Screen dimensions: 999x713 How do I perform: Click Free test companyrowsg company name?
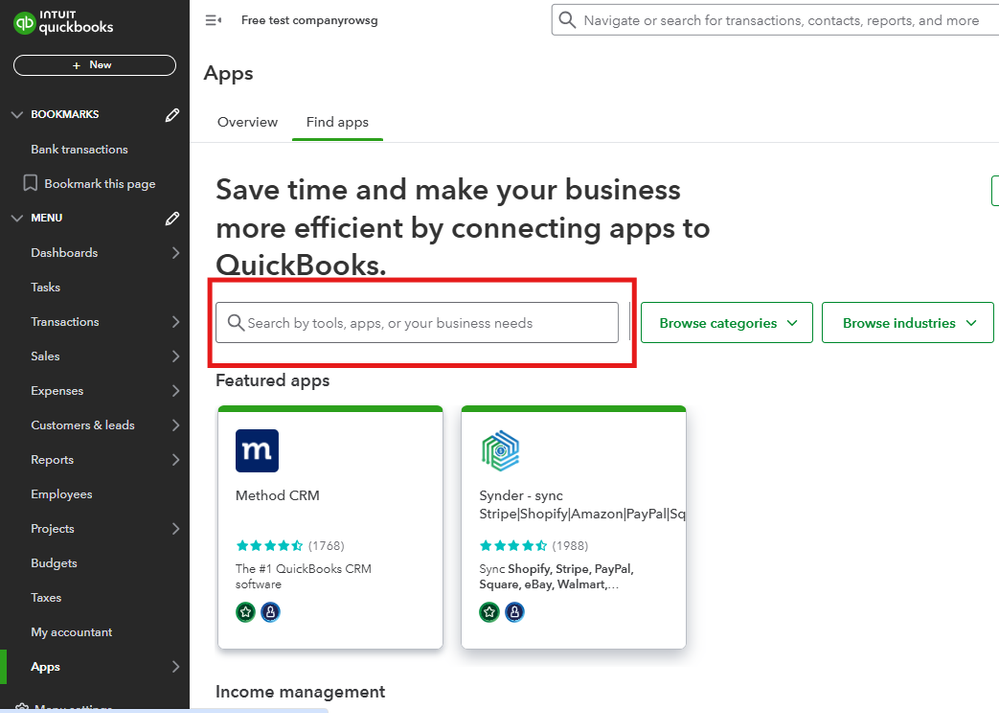[310, 20]
